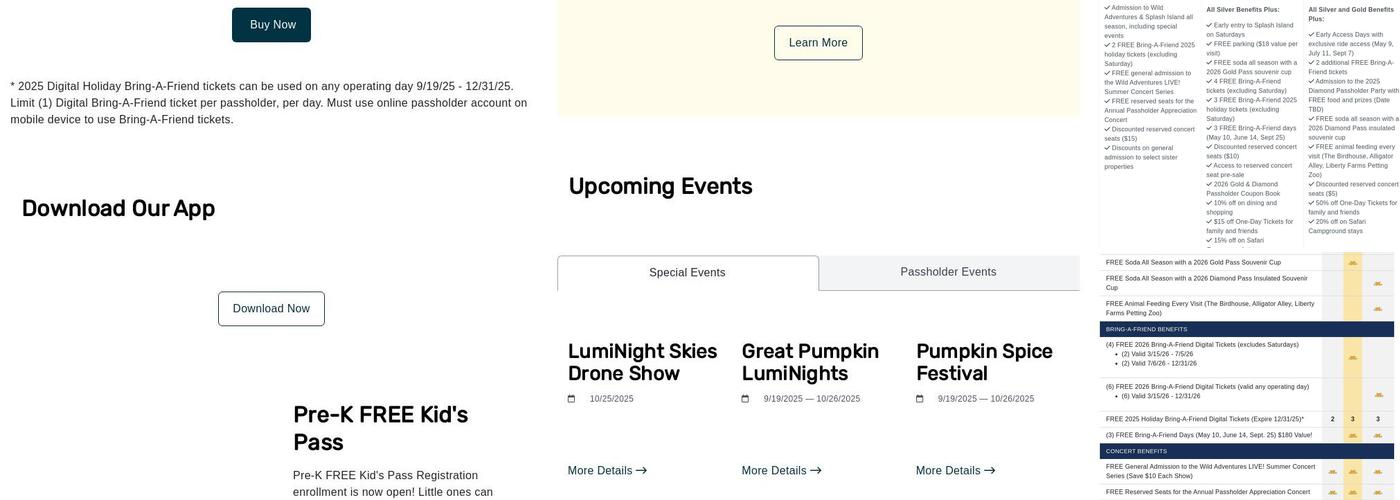Click calendar icon under LumiNight Skies Drone Show
Image resolution: width=1400 pixels, height=500 pixels.
click(572, 399)
